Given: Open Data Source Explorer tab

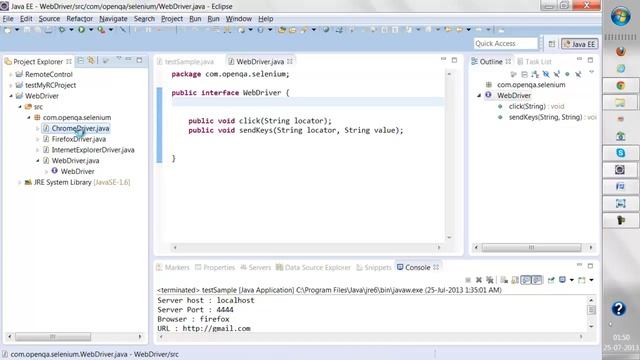Looking at the screenshot, I should click(x=313, y=268).
